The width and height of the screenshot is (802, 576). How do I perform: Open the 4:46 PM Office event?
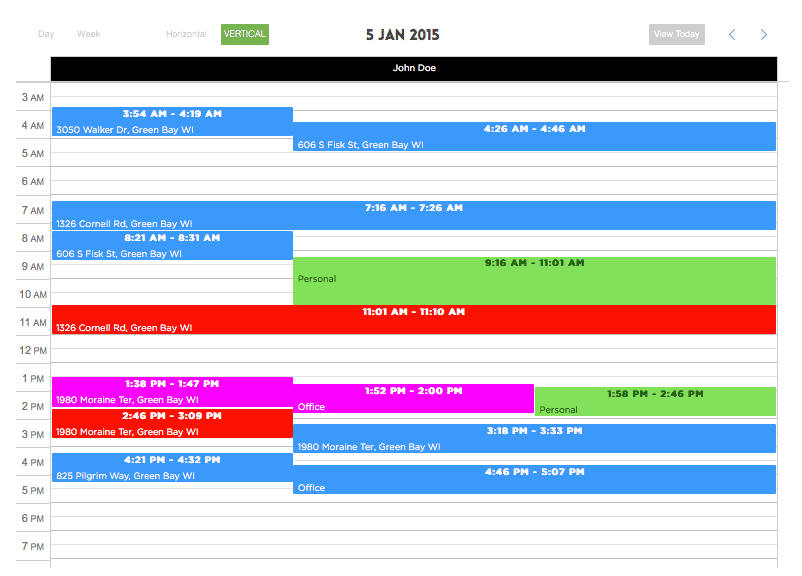click(x=534, y=479)
